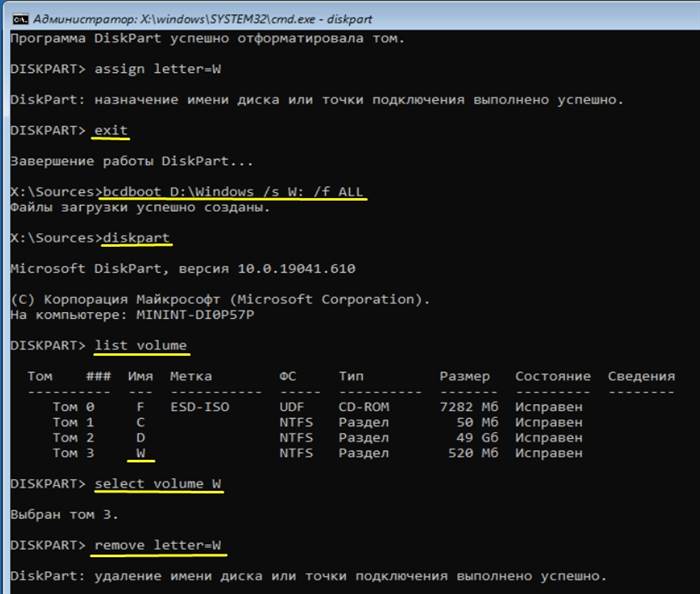Click the underlined drive letter W in table
This screenshot has width=700, height=594.
[x=141, y=453]
